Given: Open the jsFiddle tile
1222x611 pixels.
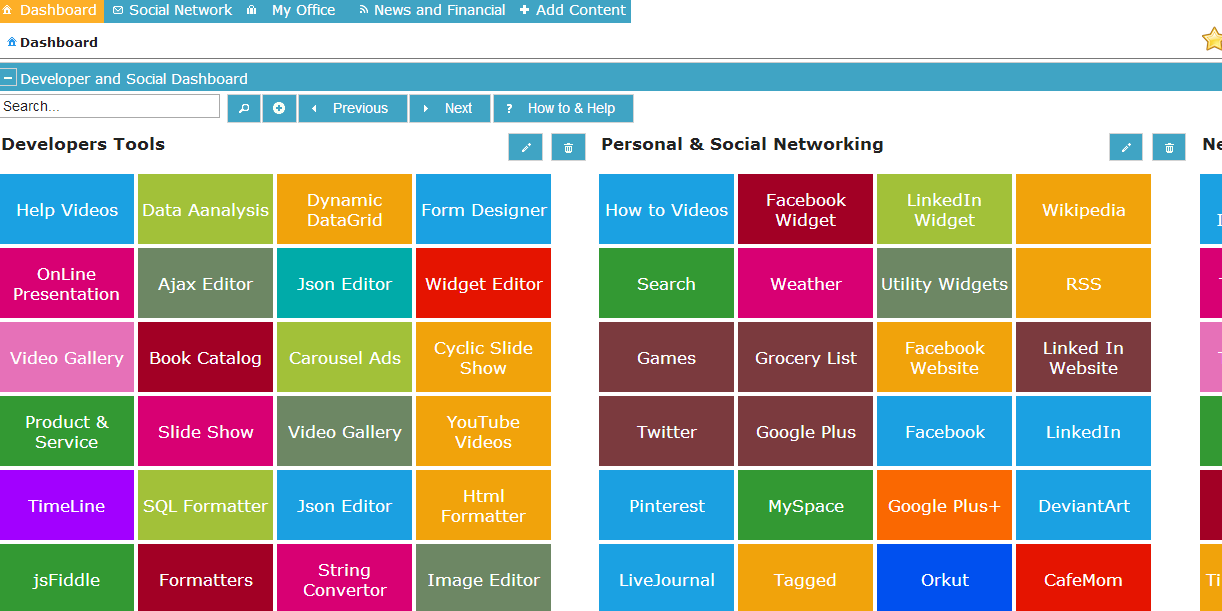Looking at the screenshot, I should (67, 578).
